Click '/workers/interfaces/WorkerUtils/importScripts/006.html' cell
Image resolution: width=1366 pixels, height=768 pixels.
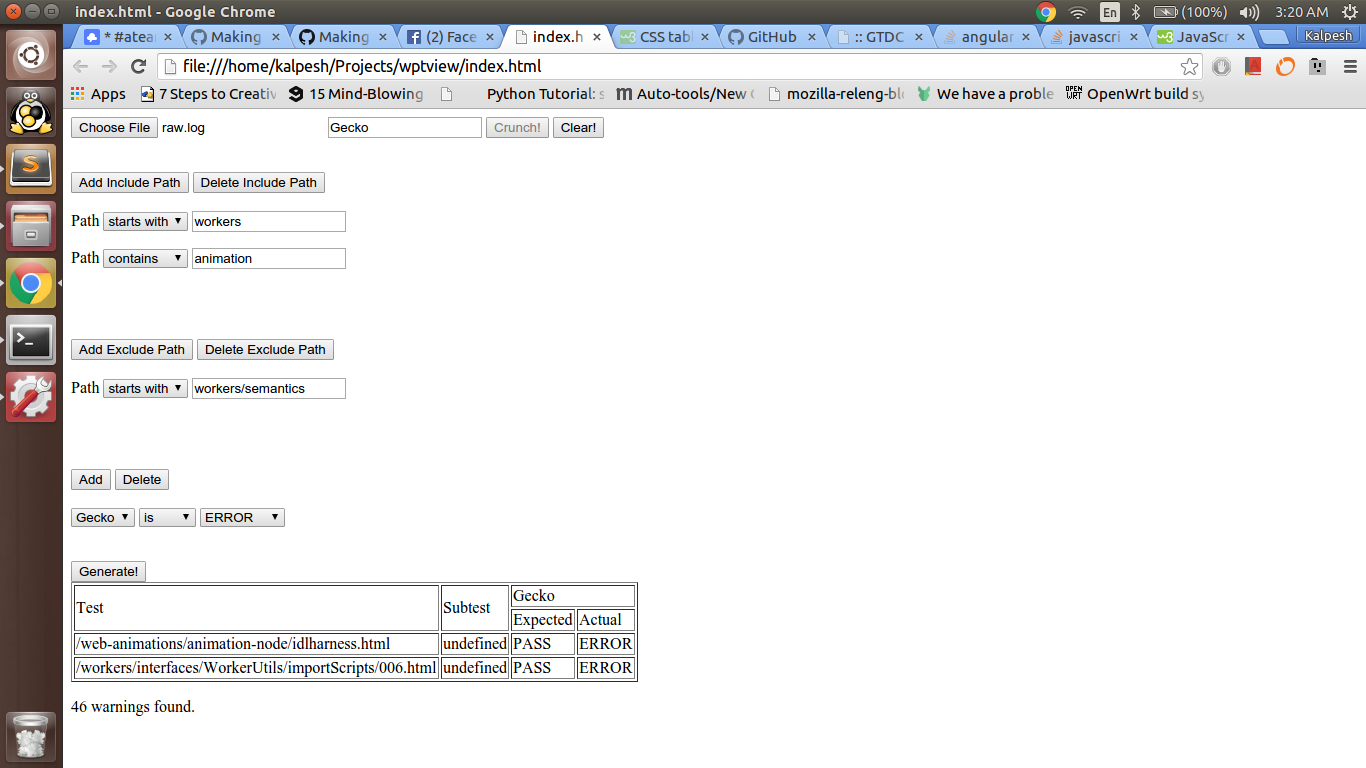tap(256, 668)
